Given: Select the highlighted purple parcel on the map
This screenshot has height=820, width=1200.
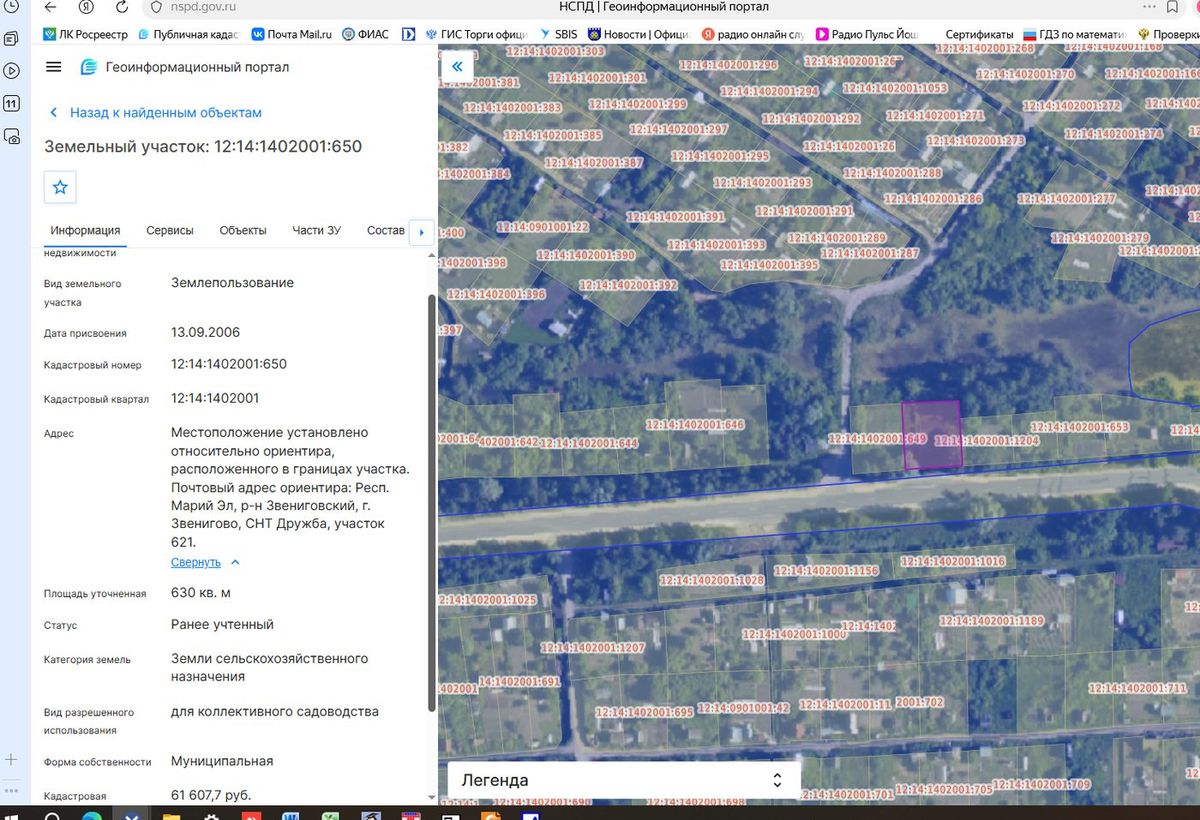Looking at the screenshot, I should tap(932, 435).
